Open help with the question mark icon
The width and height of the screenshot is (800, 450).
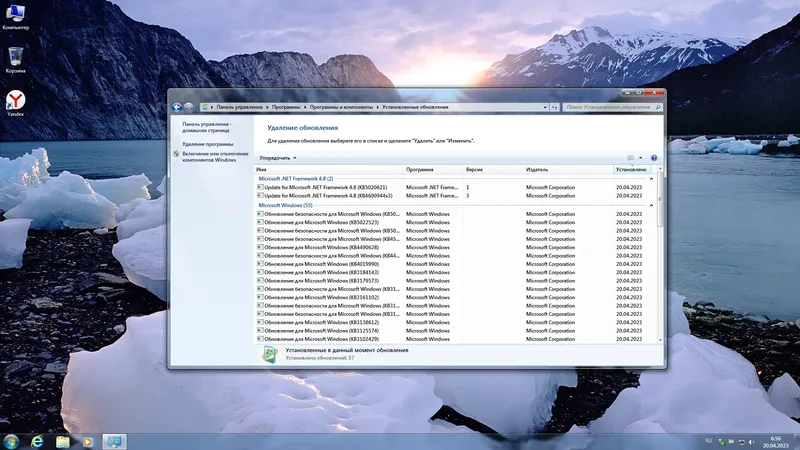(654, 158)
